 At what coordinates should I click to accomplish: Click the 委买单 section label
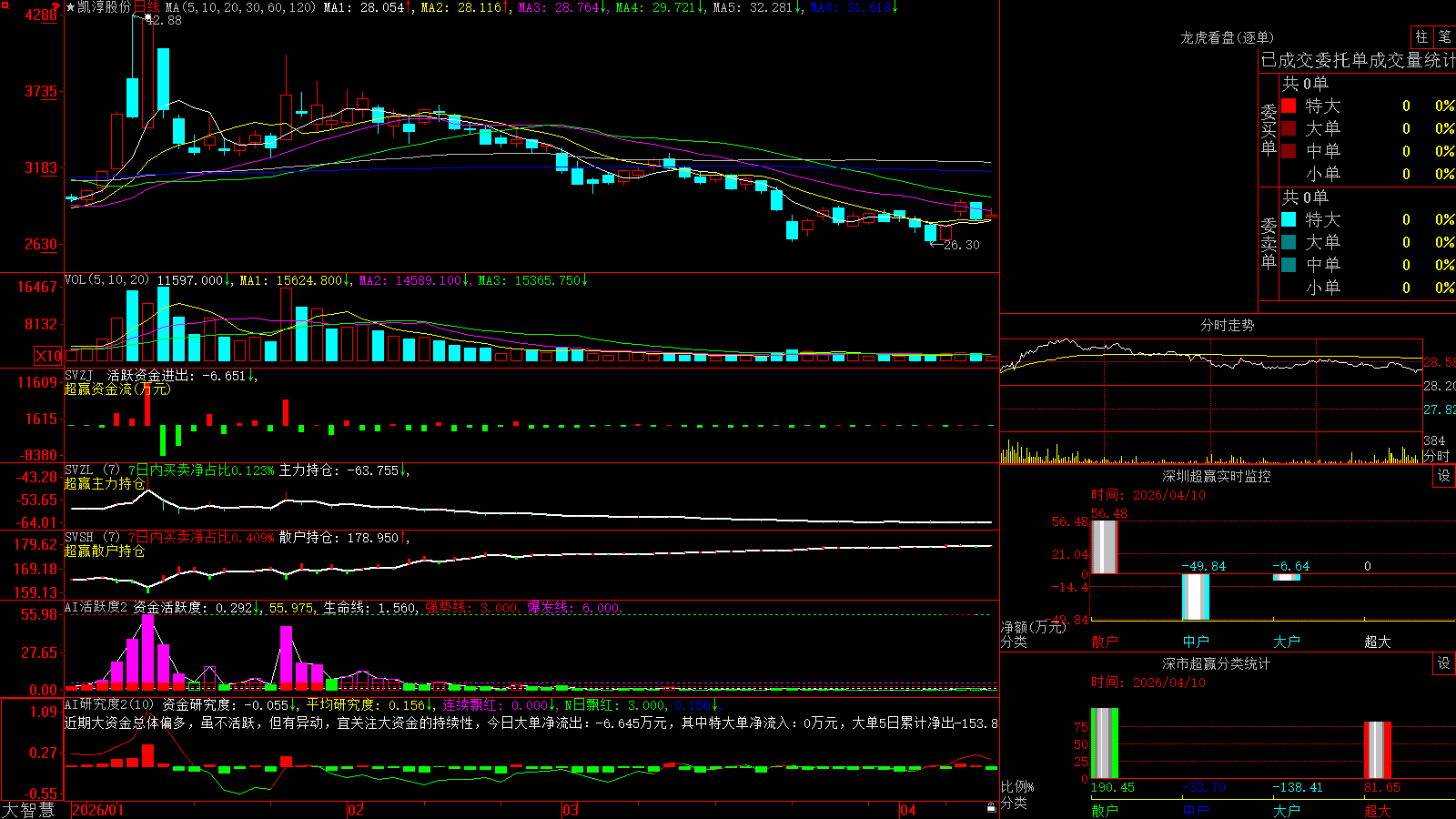(x=1269, y=130)
